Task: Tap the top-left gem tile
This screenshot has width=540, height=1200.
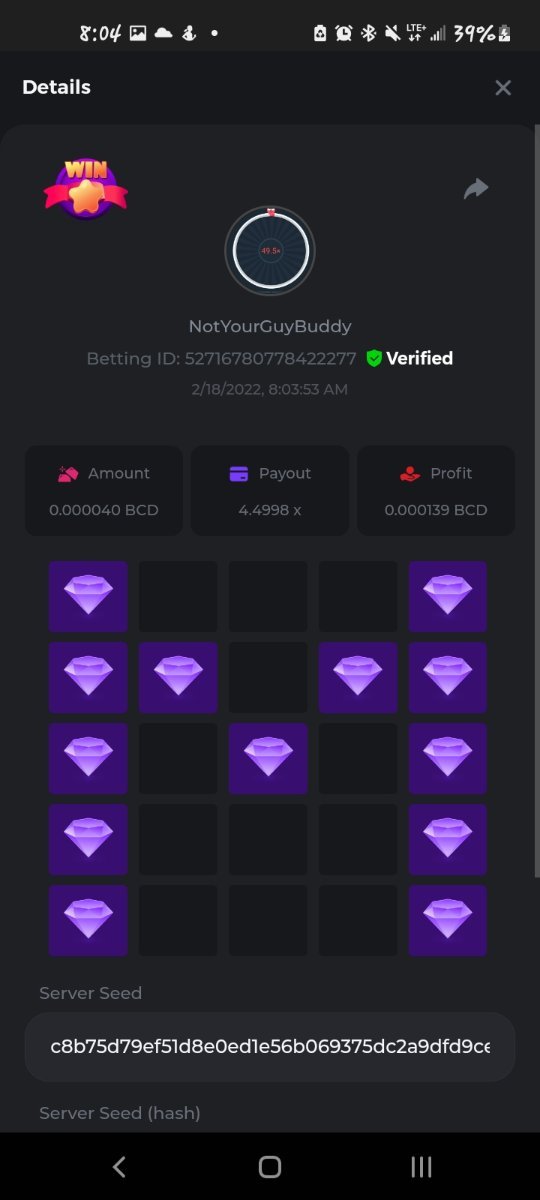Action: (88, 596)
